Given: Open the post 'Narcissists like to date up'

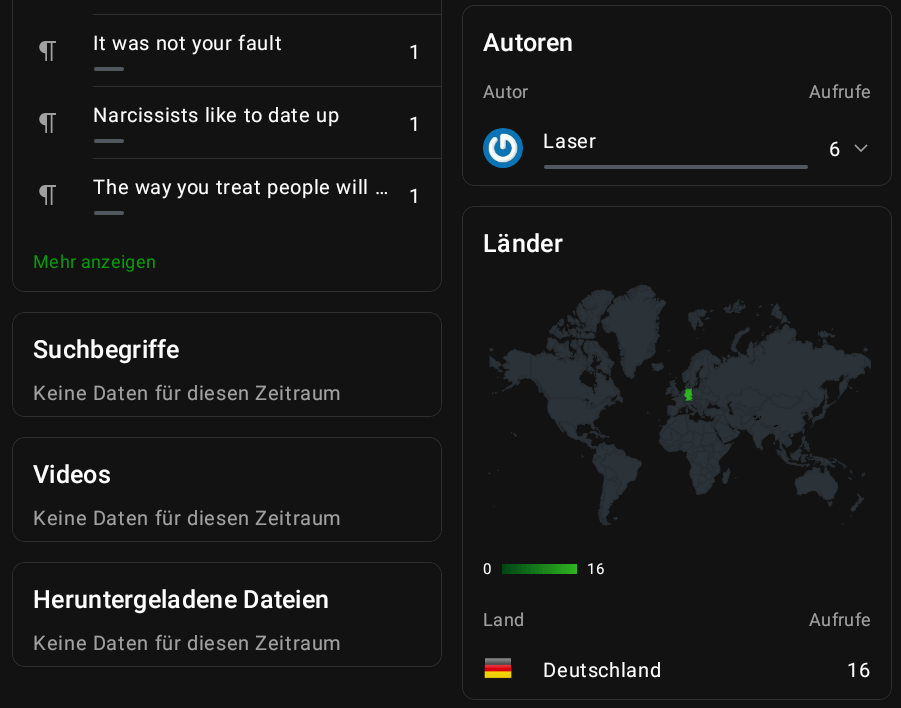Looking at the screenshot, I should point(216,116).
